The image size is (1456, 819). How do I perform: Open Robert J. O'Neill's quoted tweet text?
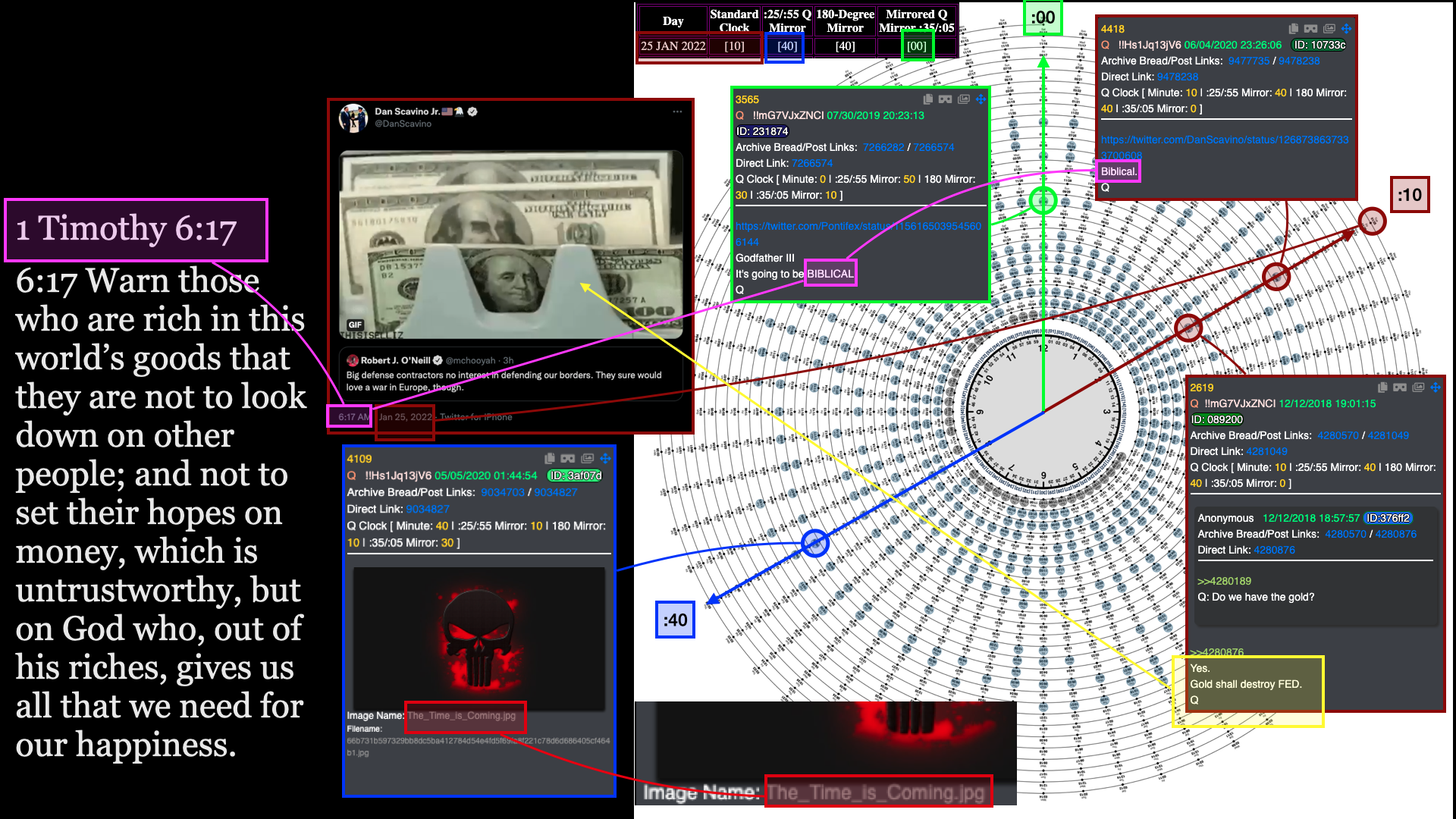pos(504,381)
